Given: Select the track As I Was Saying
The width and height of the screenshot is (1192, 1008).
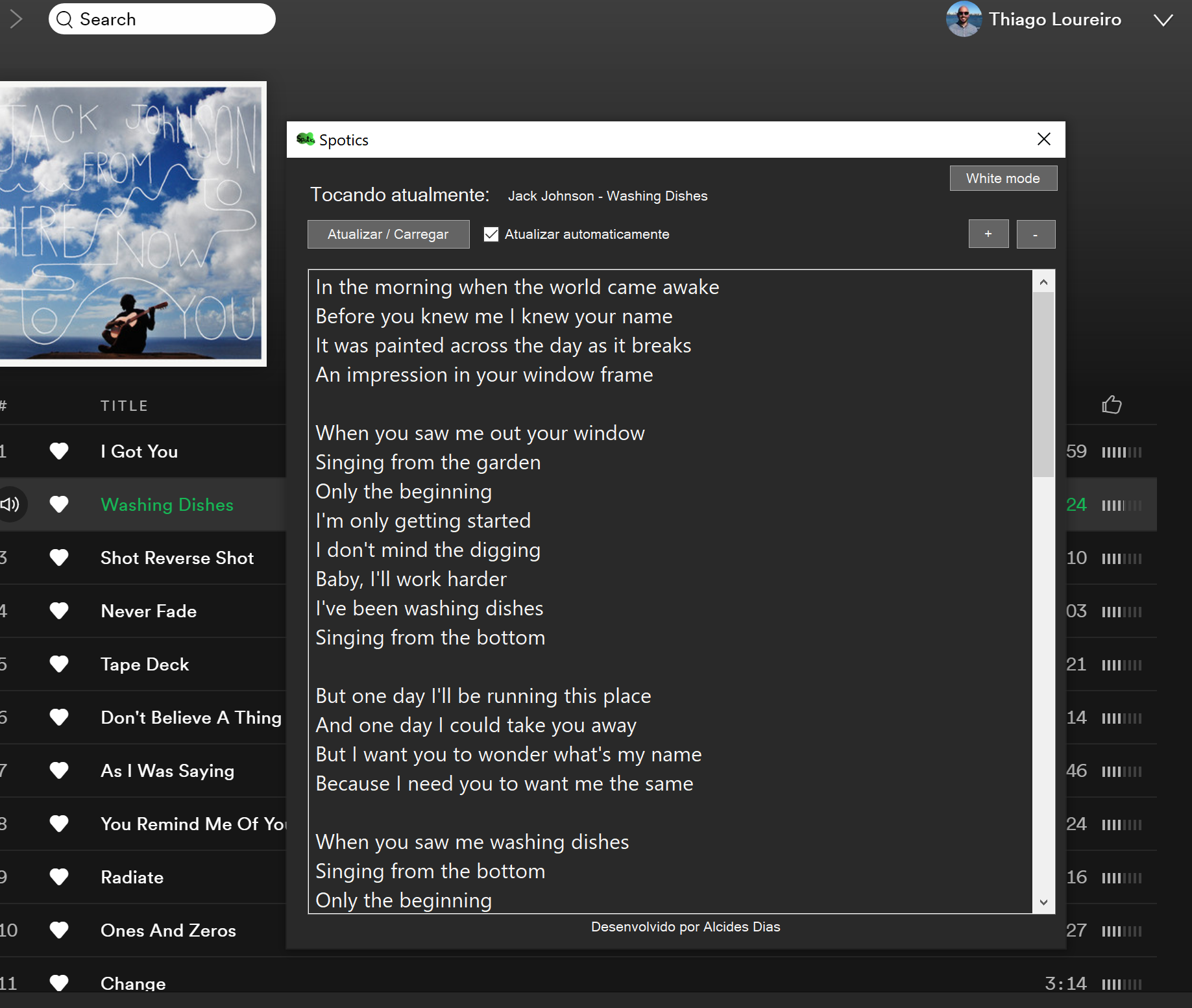Looking at the screenshot, I should [167, 770].
